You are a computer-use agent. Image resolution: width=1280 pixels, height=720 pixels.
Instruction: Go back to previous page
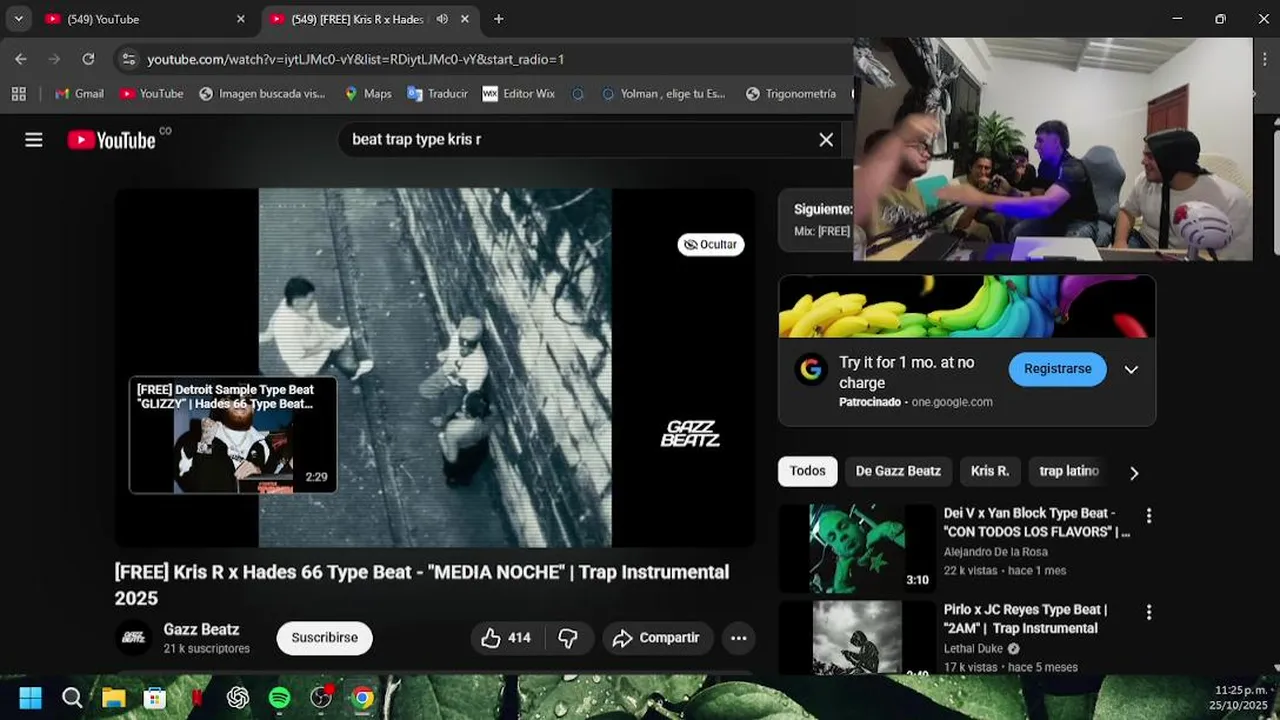[21, 59]
